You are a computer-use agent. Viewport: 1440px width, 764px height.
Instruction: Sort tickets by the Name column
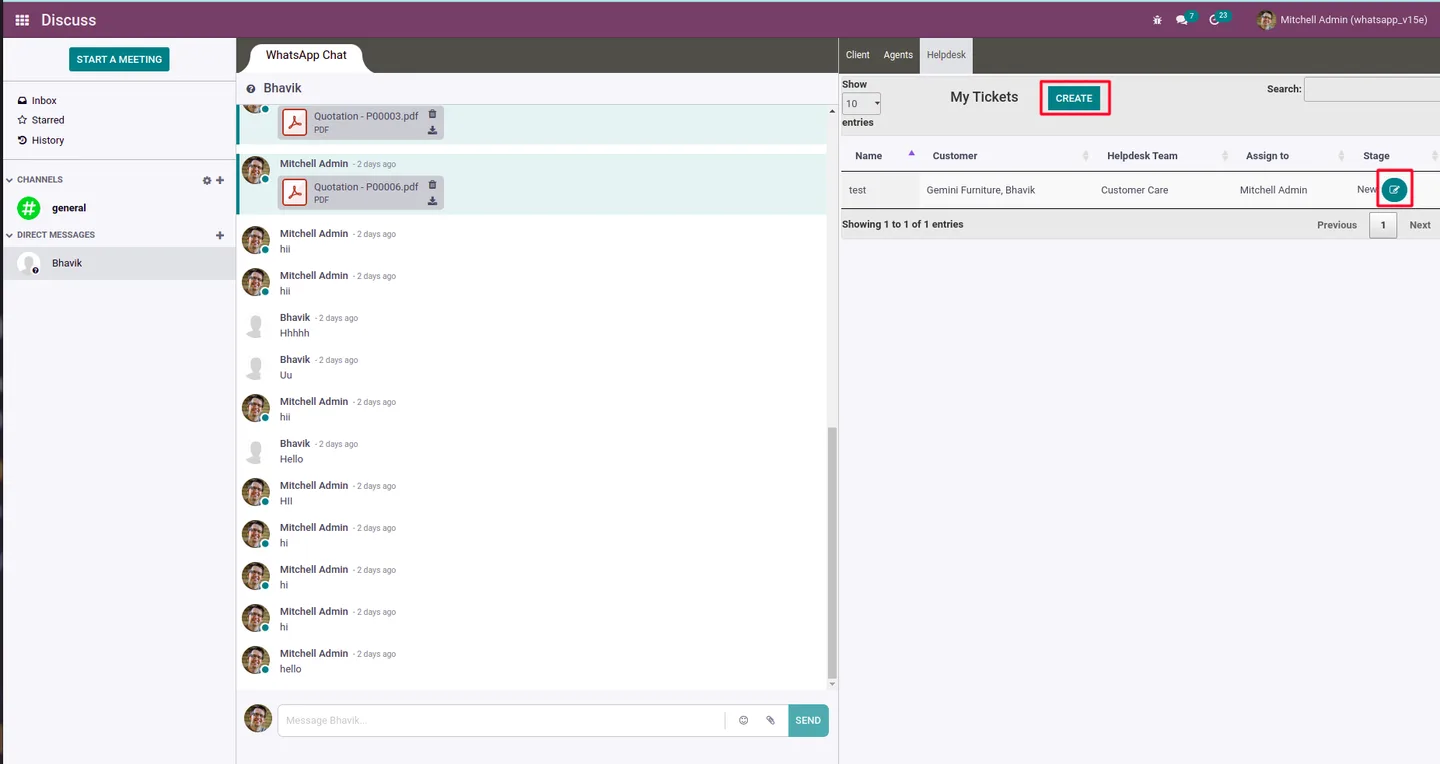pos(882,156)
